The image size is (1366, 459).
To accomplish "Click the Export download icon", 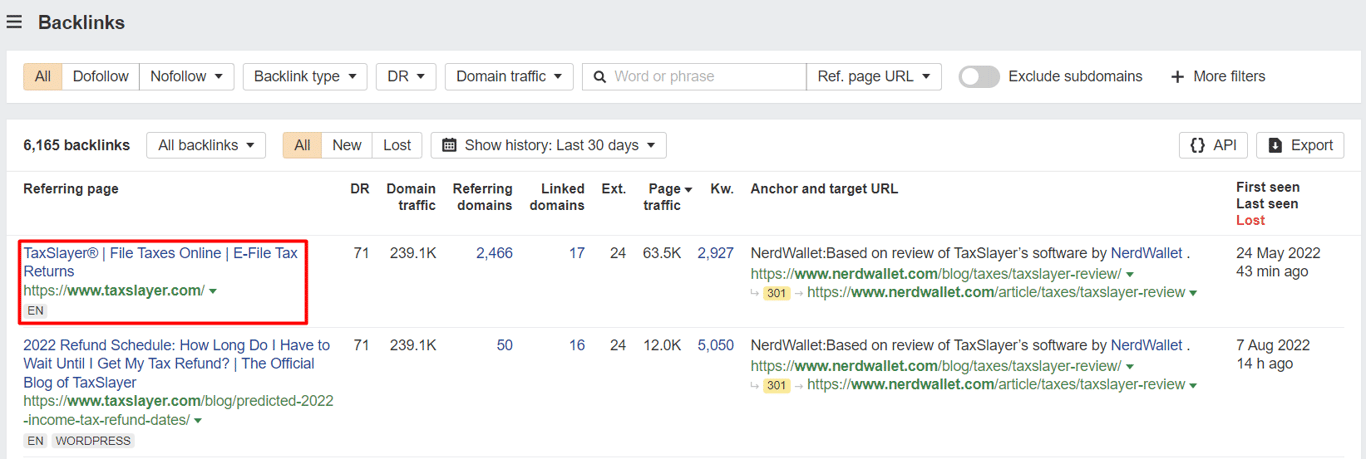I will click(1275, 146).
